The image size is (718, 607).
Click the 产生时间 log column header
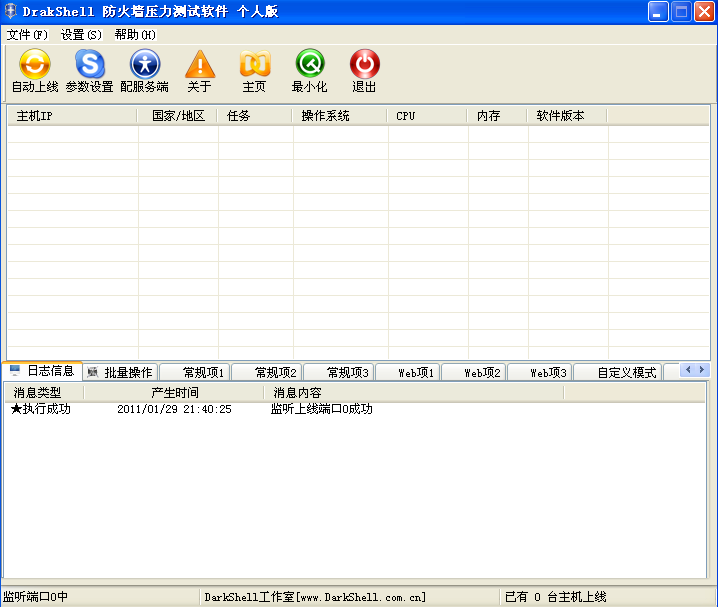point(174,393)
